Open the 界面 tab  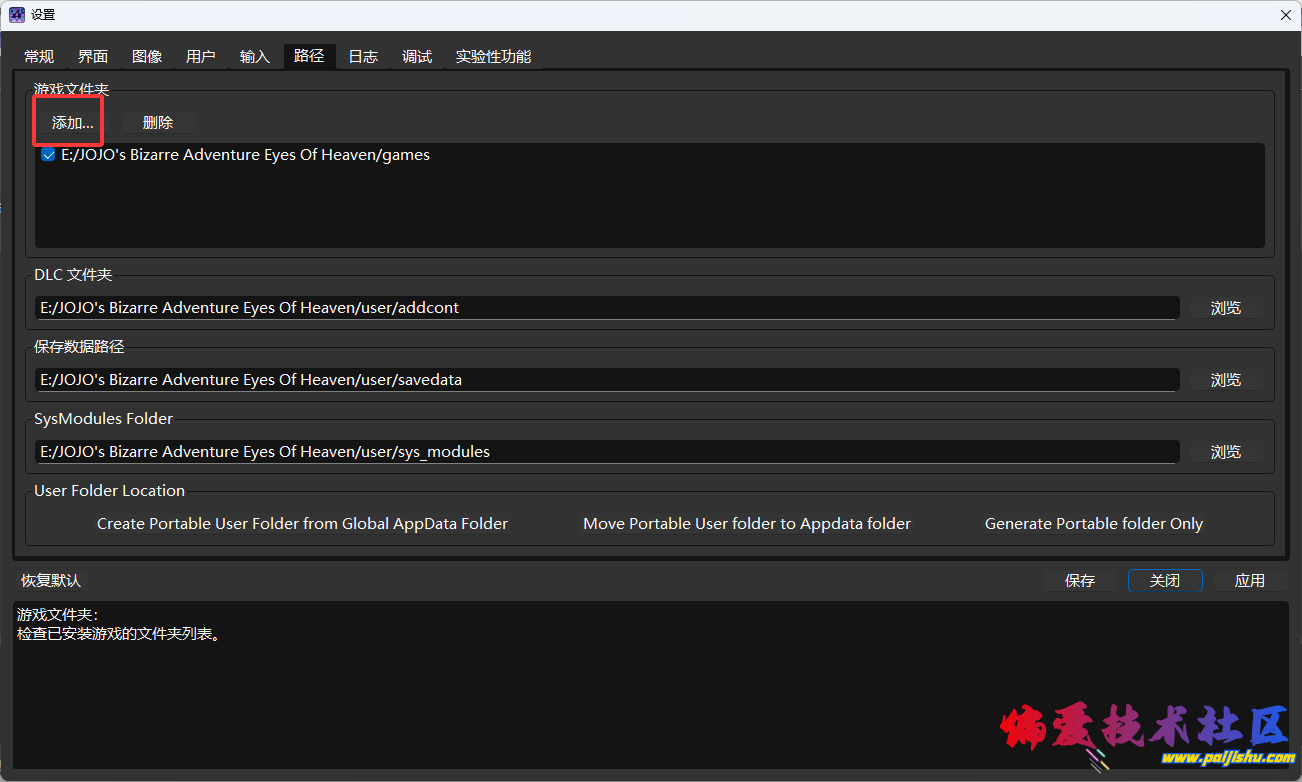(93, 57)
